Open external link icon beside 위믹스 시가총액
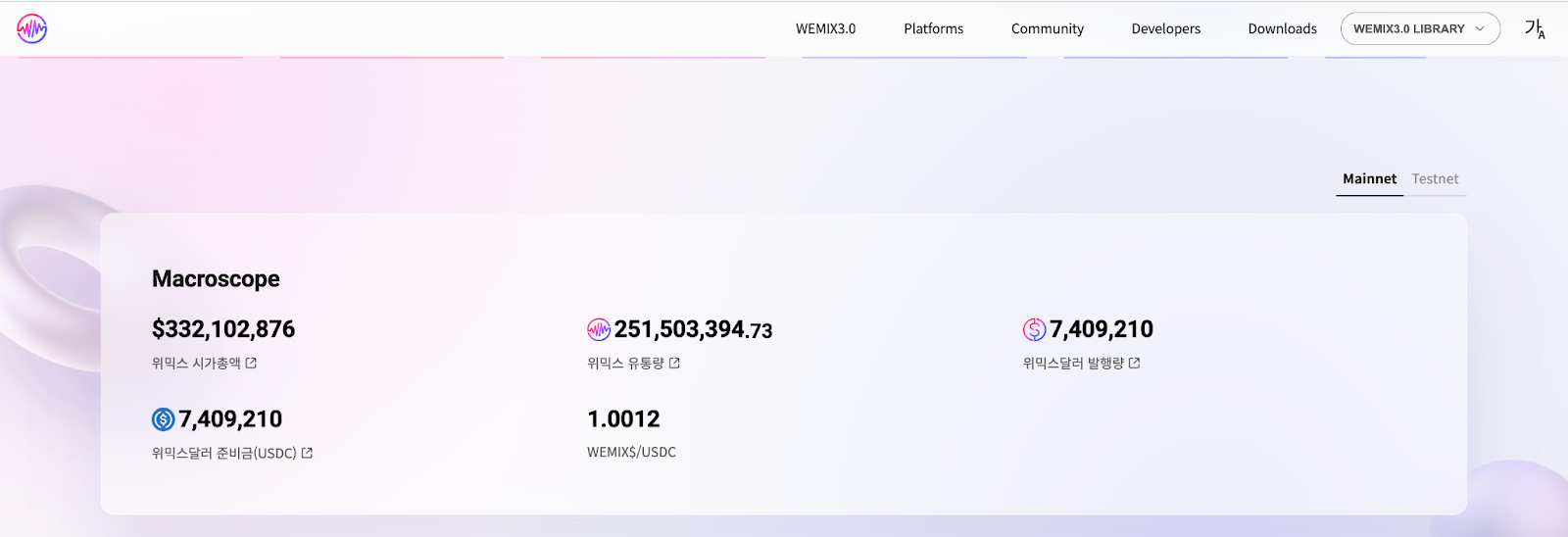Viewport: 1568px width, 537px height. point(251,363)
